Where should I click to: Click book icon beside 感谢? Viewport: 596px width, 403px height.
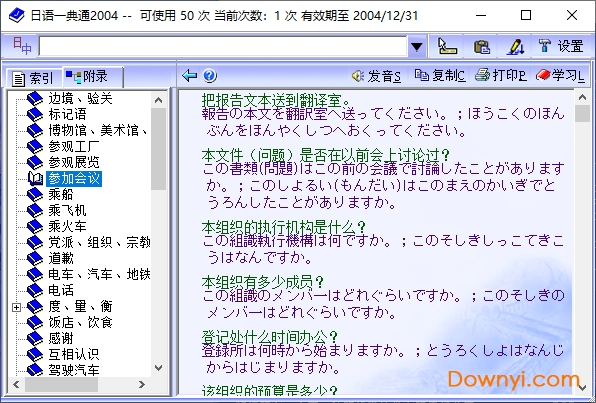(35, 338)
